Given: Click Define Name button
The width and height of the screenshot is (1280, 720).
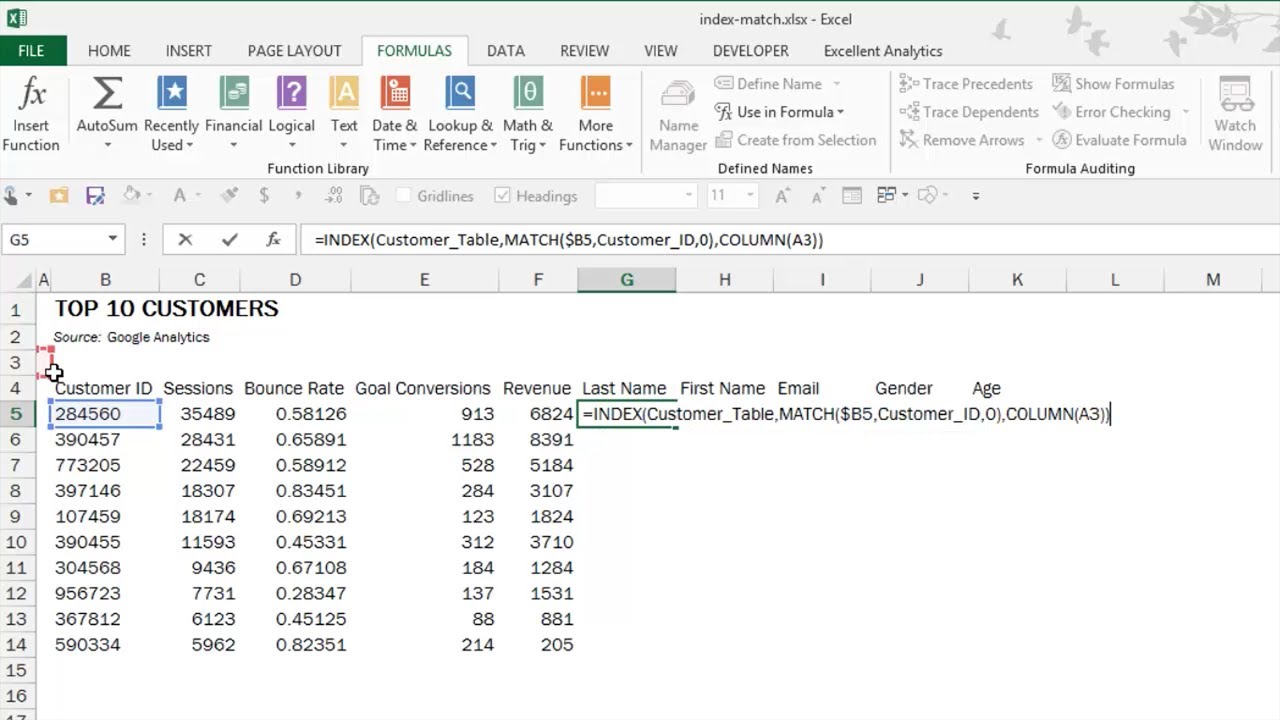Looking at the screenshot, I should point(770,84).
